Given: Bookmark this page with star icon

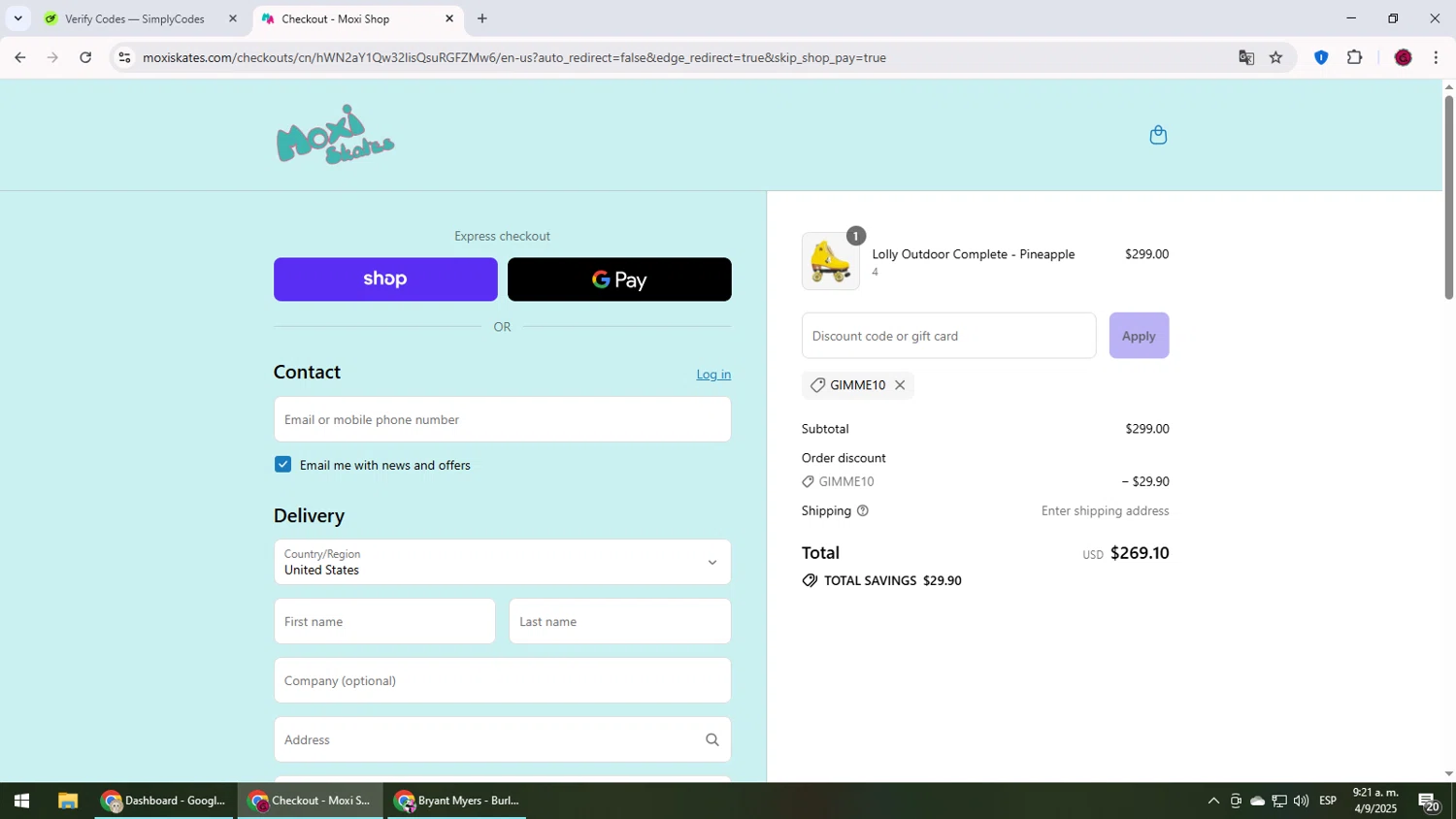Looking at the screenshot, I should tap(1275, 57).
